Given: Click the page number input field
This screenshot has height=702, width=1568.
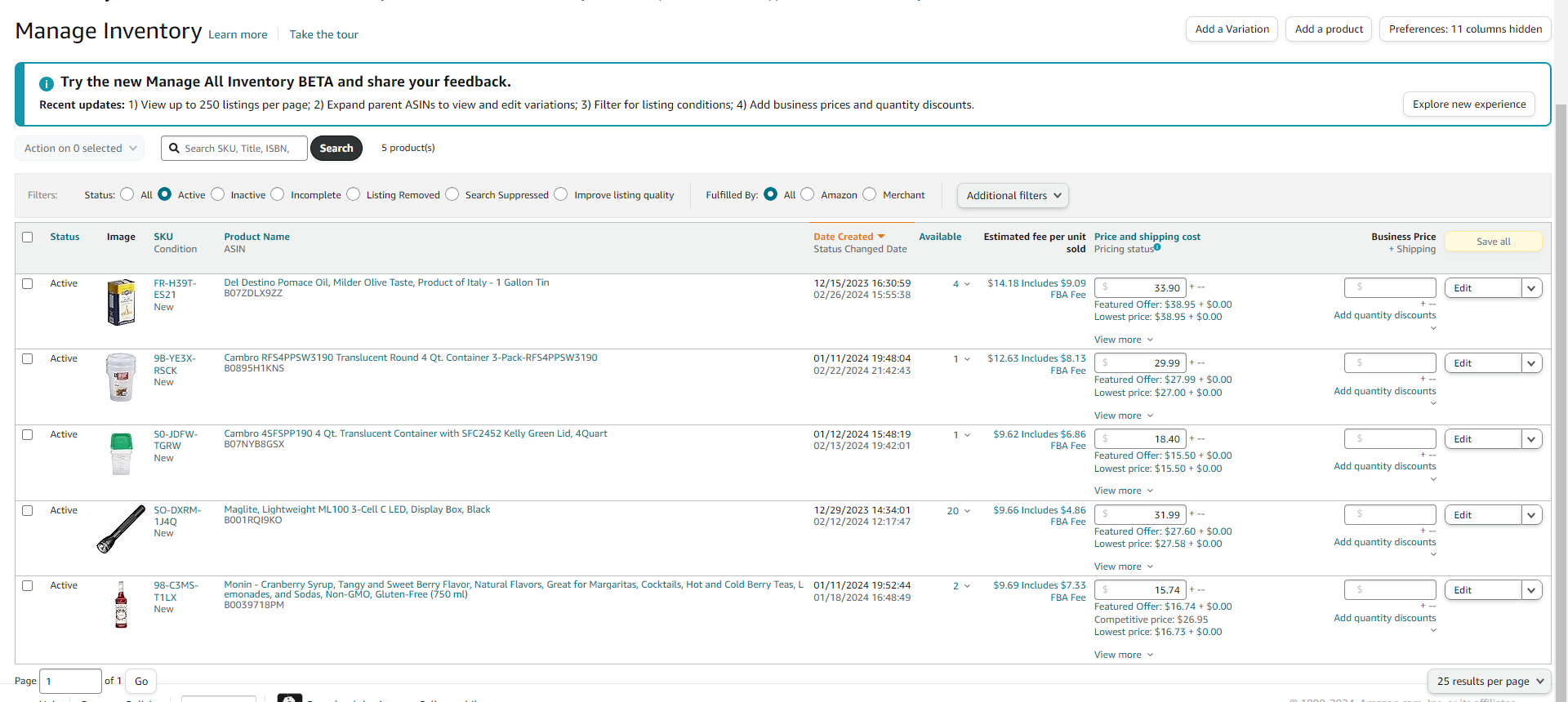Looking at the screenshot, I should (x=70, y=682).
